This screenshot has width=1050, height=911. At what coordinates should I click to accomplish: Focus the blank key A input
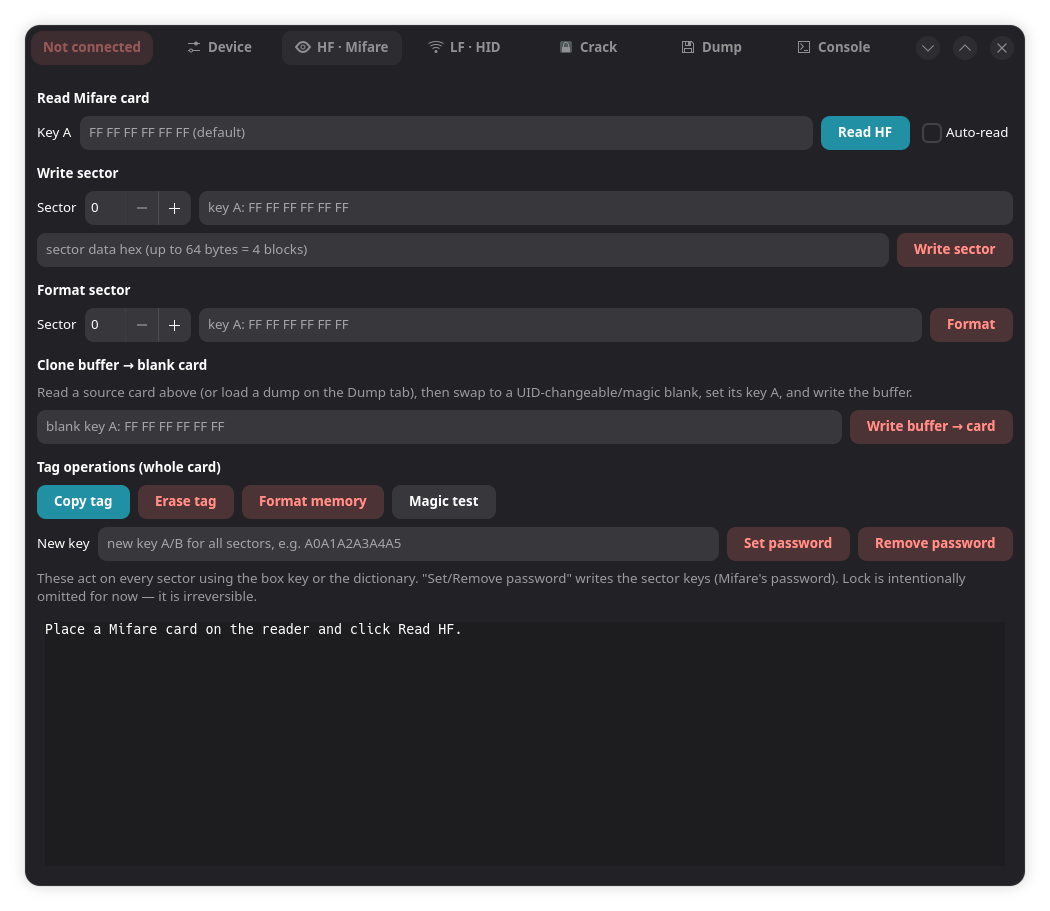coord(439,427)
